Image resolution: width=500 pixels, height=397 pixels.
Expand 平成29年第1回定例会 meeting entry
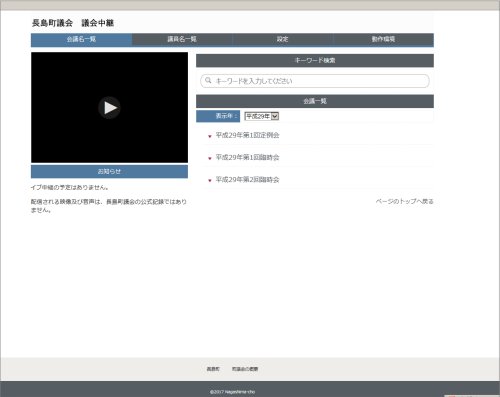247,135
